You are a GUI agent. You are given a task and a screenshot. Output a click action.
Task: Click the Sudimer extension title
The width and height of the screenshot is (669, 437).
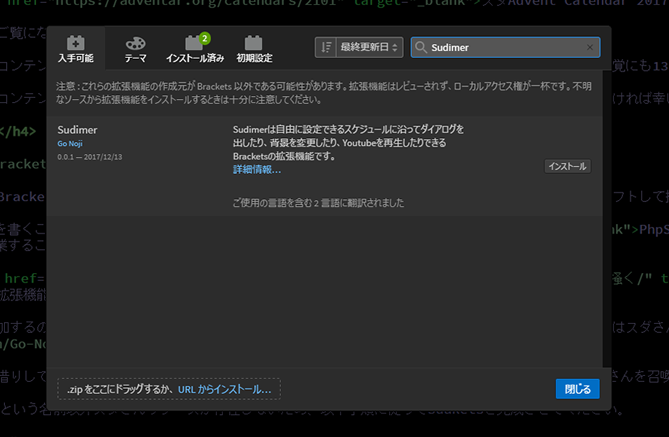77,130
